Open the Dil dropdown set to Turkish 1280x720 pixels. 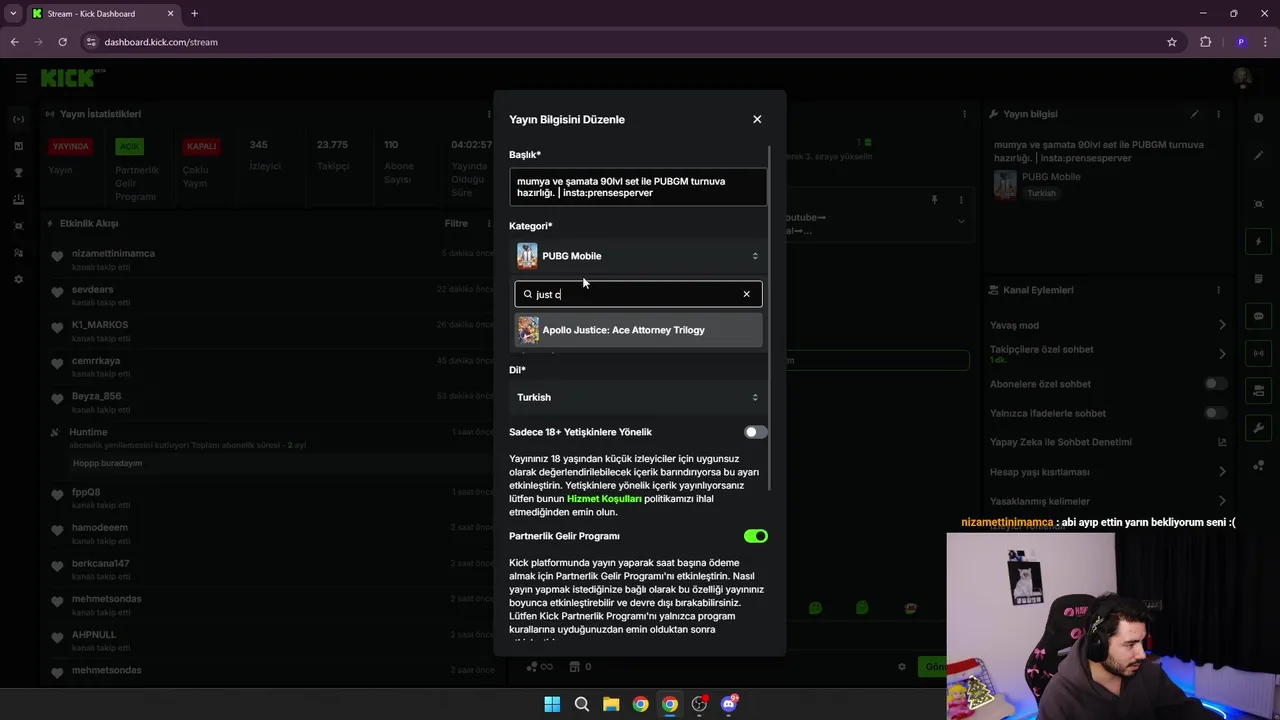coord(638,397)
